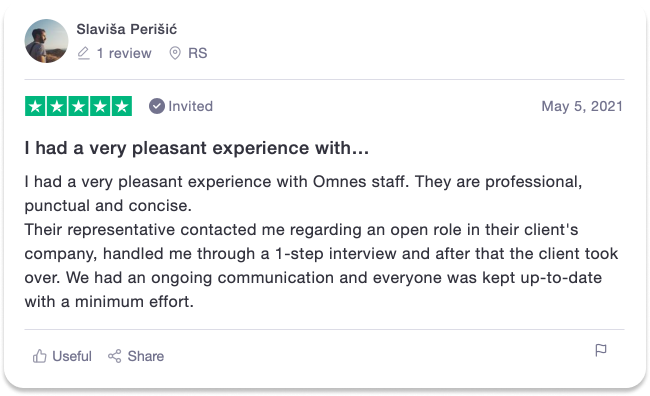The image size is (650, 396).
Task: Select the fifth green rating star
Action: (x=122, y=106)
